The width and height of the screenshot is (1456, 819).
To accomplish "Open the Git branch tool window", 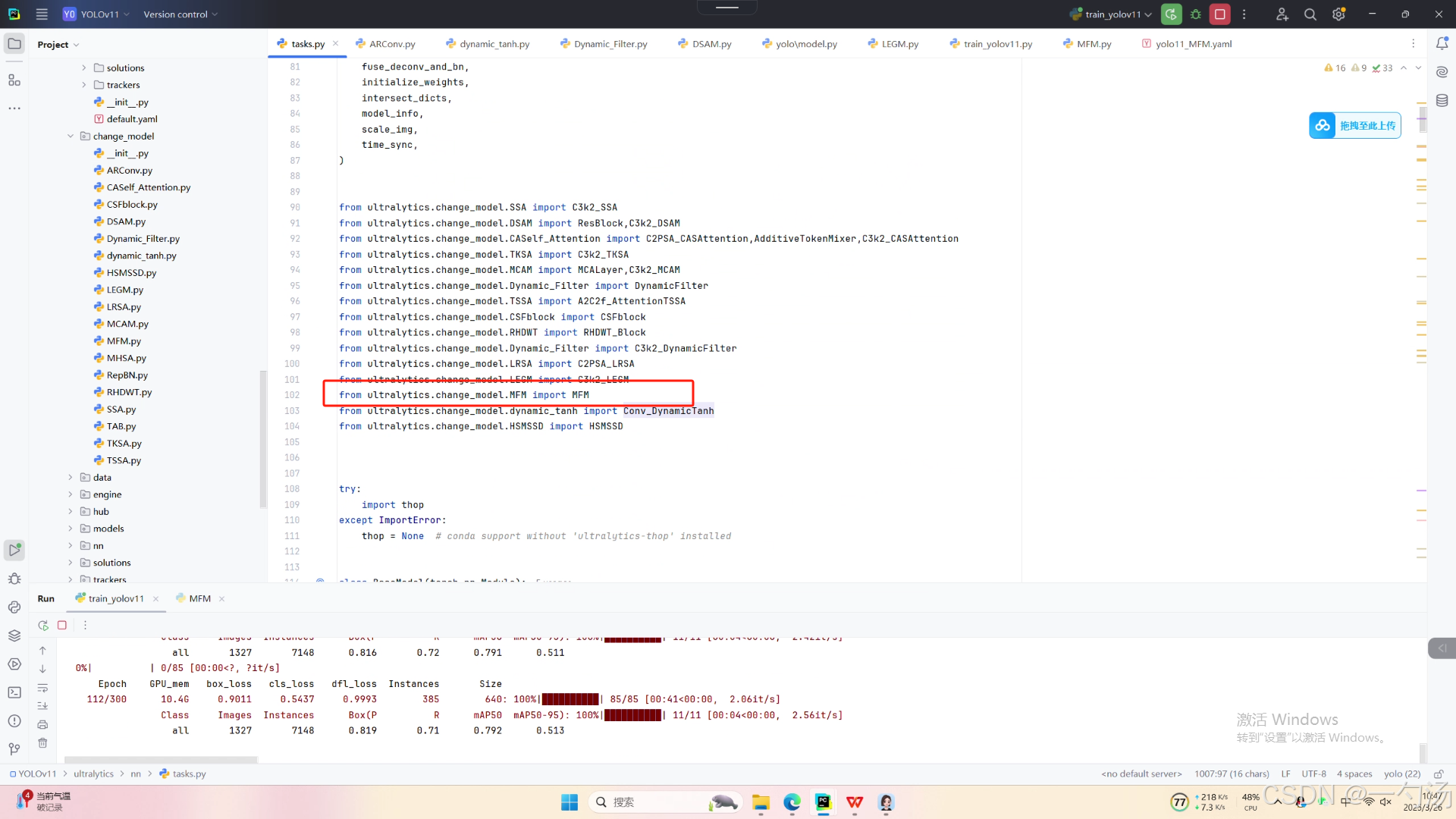I will click(x=14, y=749).
